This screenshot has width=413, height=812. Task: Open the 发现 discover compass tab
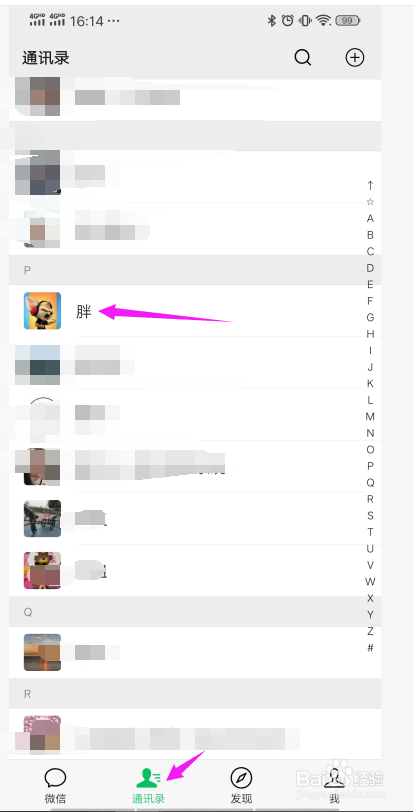(x=241, y=785)
